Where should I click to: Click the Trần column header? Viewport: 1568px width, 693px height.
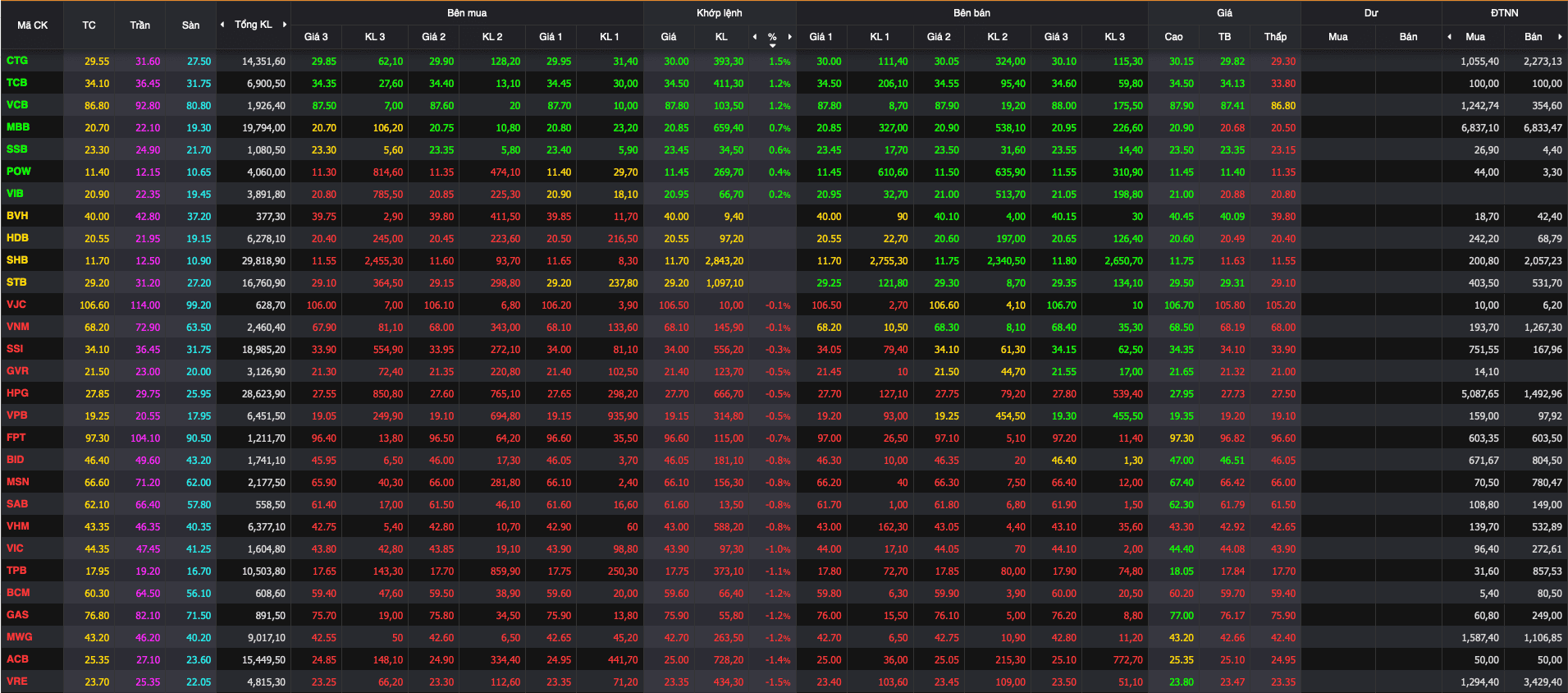coord(139,25)
